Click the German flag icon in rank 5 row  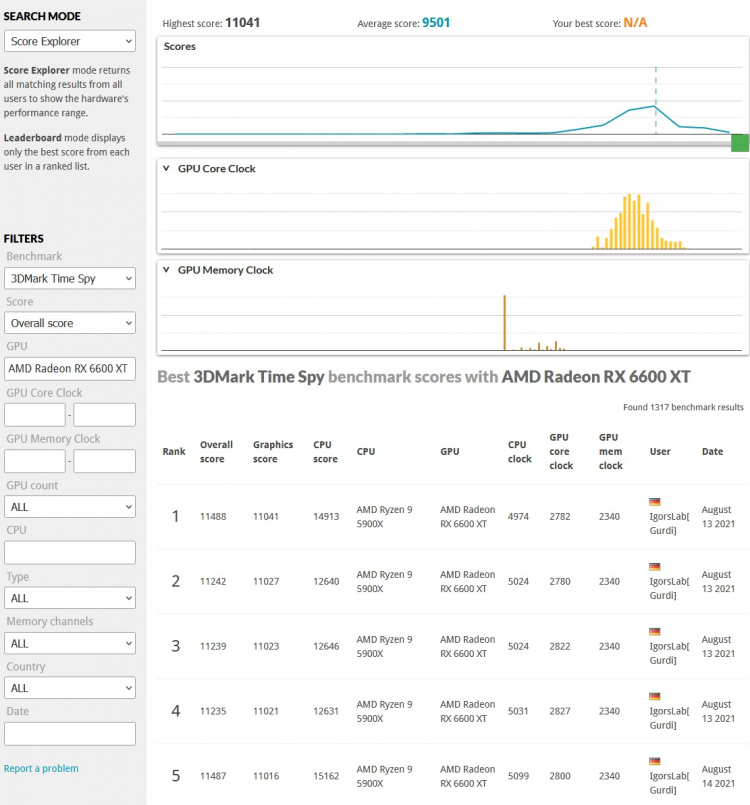[655, 761]
